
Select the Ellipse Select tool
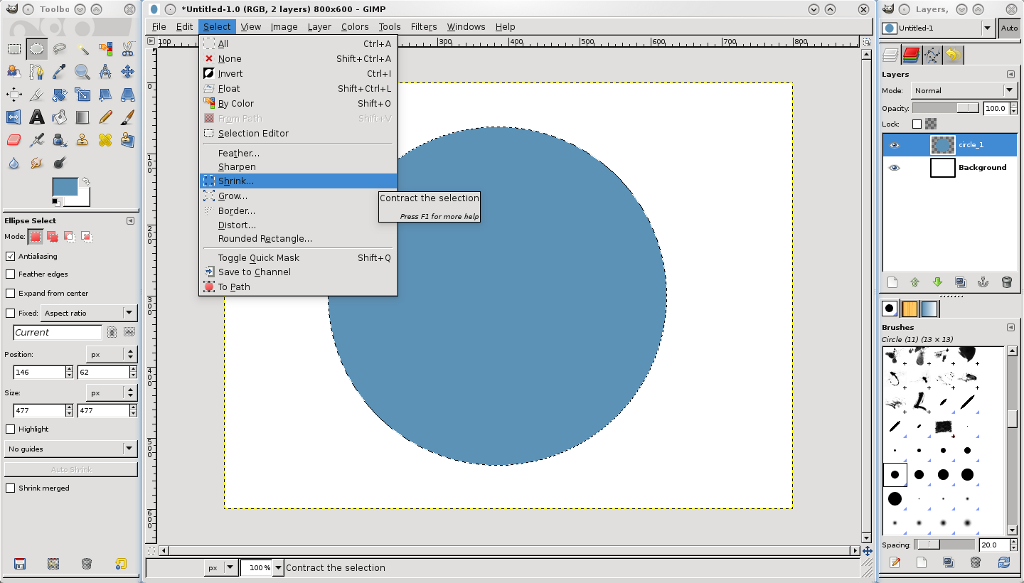point(37,49)
